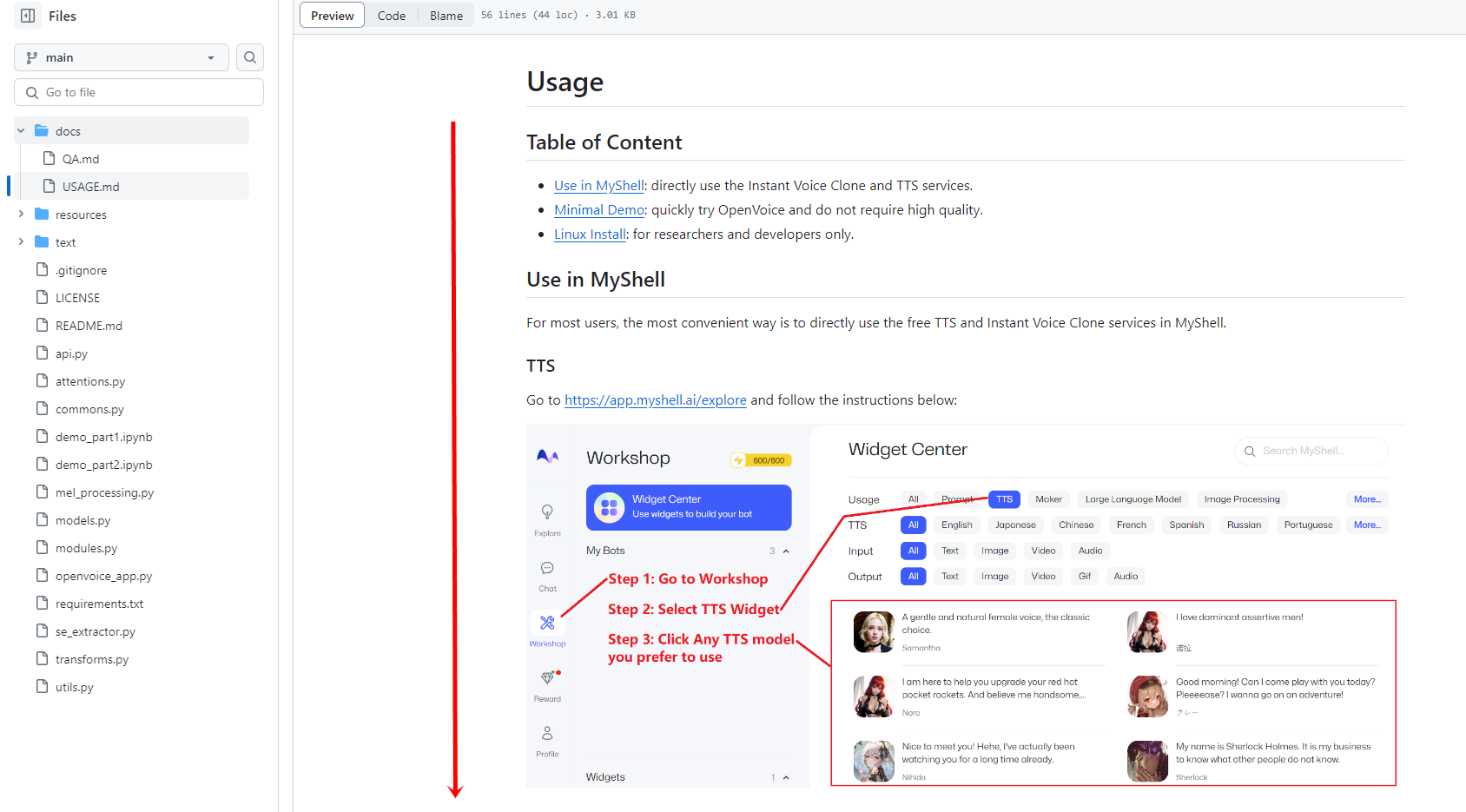Open openvoice_app.py file

click(103, 576)
